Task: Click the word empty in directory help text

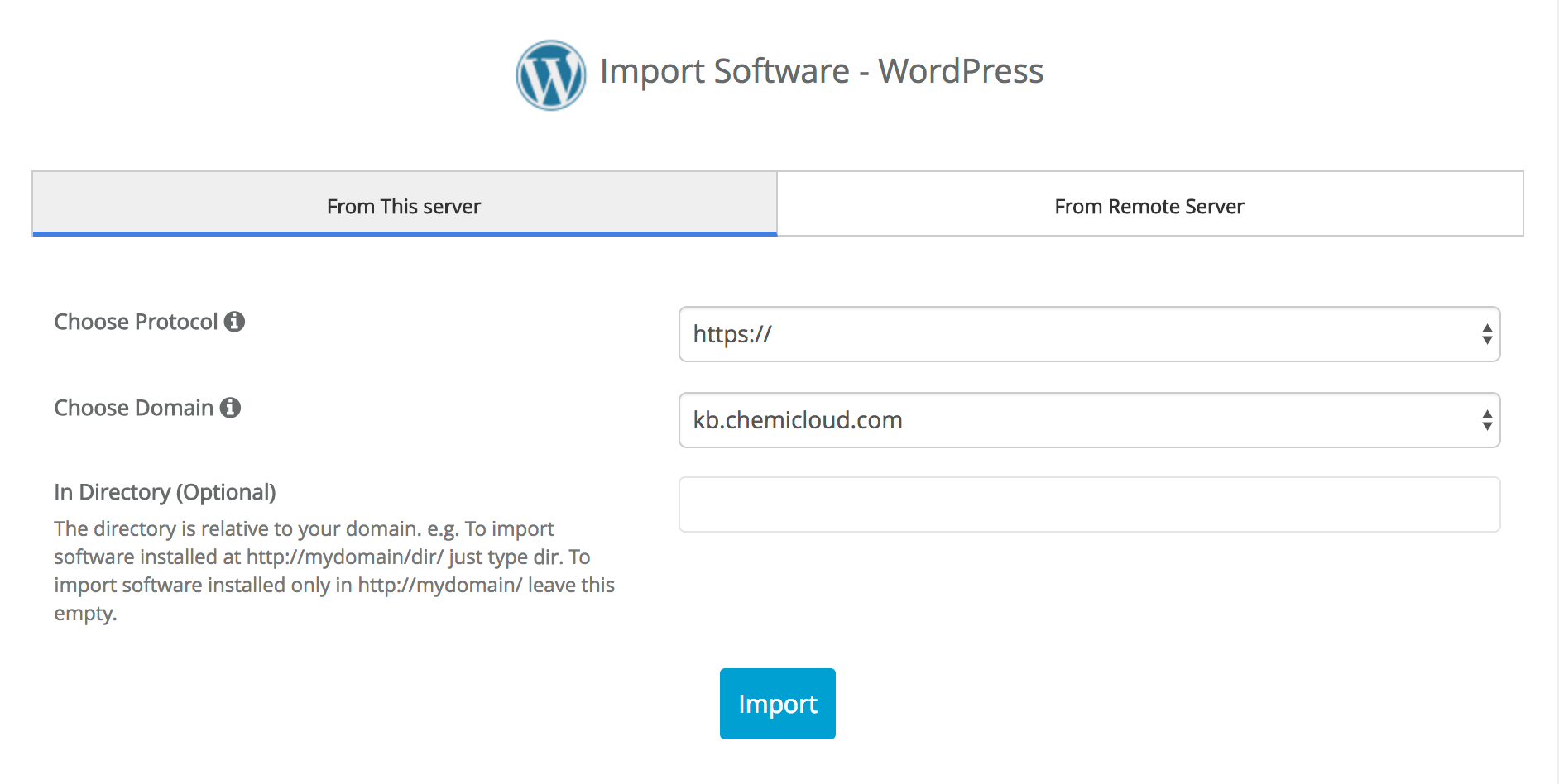Action: tap(84, 614)
